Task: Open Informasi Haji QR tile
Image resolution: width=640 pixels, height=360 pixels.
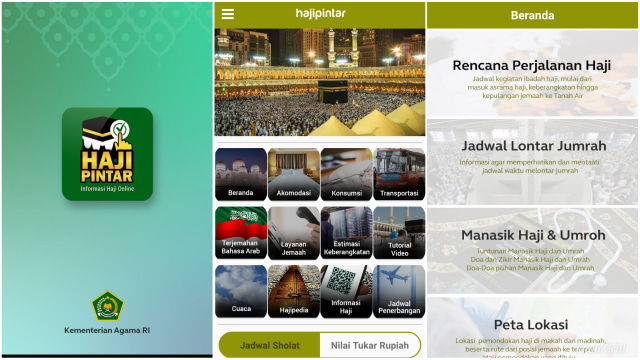Action: (x=346, y=291)
